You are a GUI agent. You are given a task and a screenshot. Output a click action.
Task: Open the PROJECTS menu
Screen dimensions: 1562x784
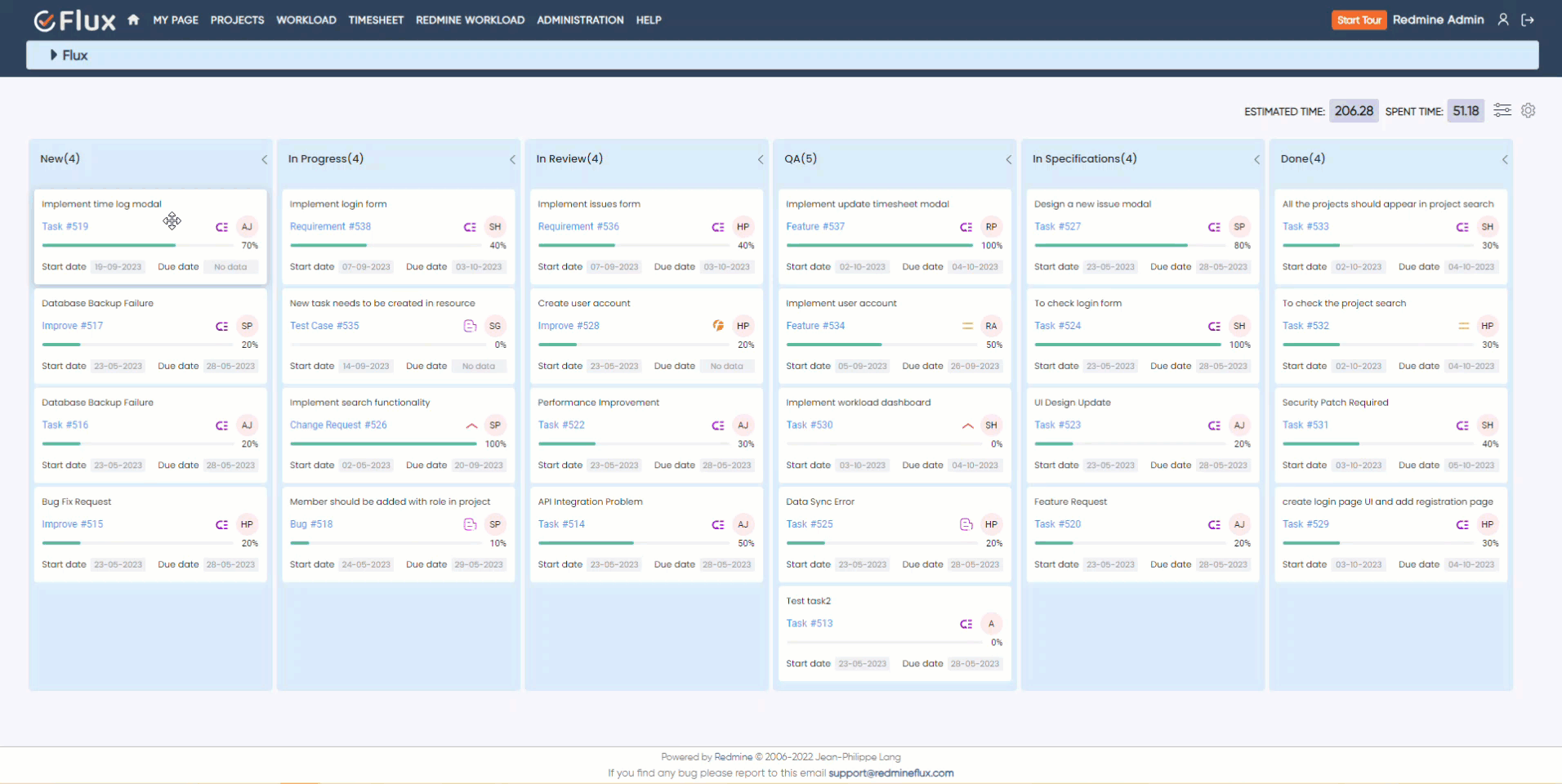pyautogui.click(x=236, y=20)
